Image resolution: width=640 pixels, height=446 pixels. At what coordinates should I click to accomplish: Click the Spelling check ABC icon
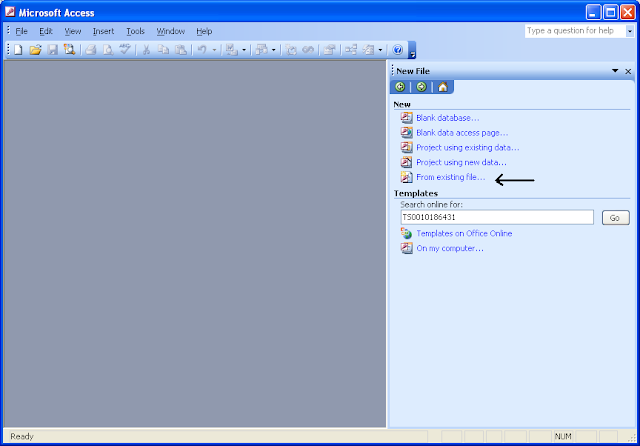click(x=125, y=50)
